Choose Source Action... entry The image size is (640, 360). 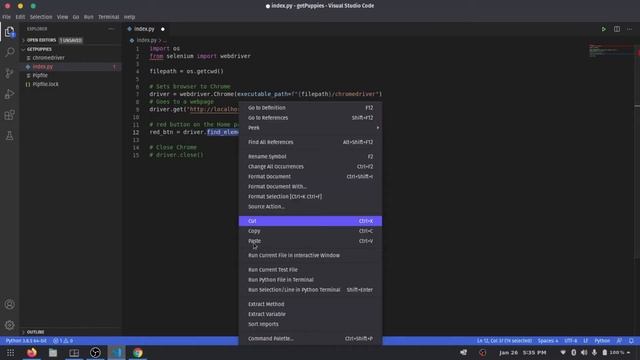coord(310,207)
